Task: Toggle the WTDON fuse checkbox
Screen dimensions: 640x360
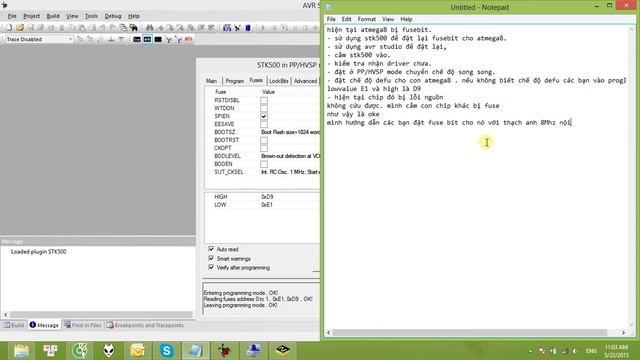Action: pos(264,108)
